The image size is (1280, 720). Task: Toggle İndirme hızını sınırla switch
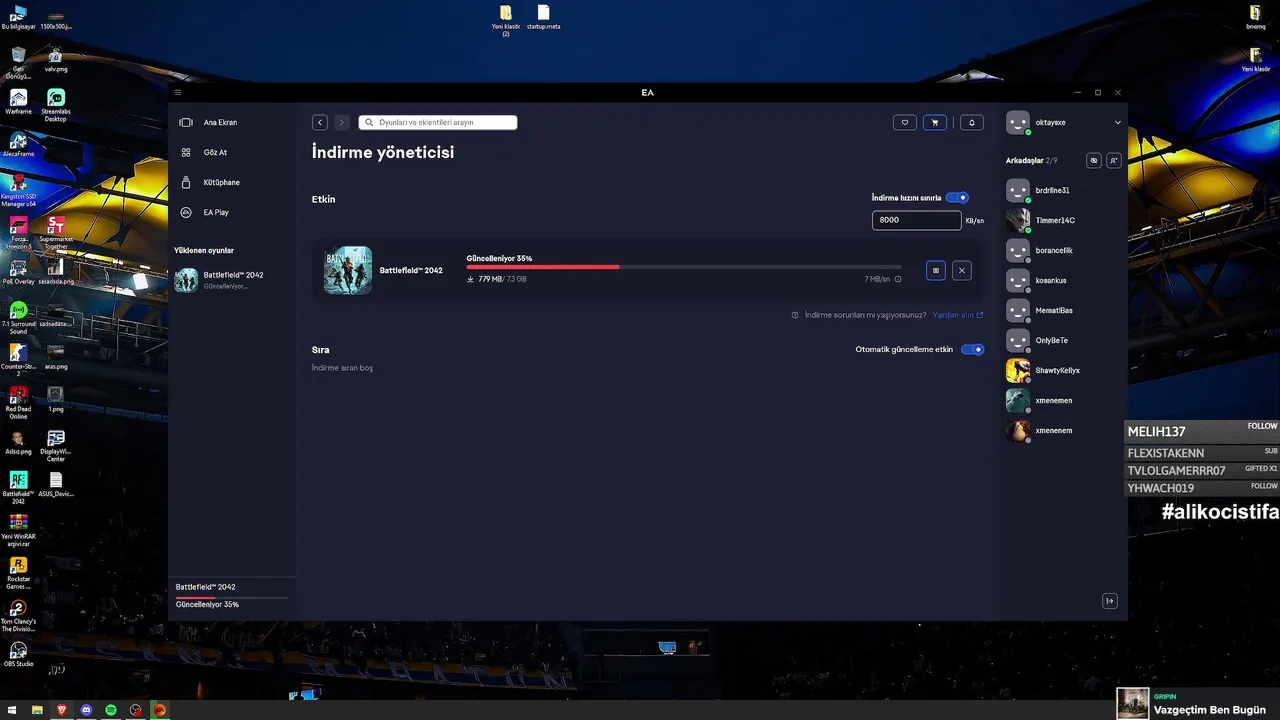click(x=957, y=198)
